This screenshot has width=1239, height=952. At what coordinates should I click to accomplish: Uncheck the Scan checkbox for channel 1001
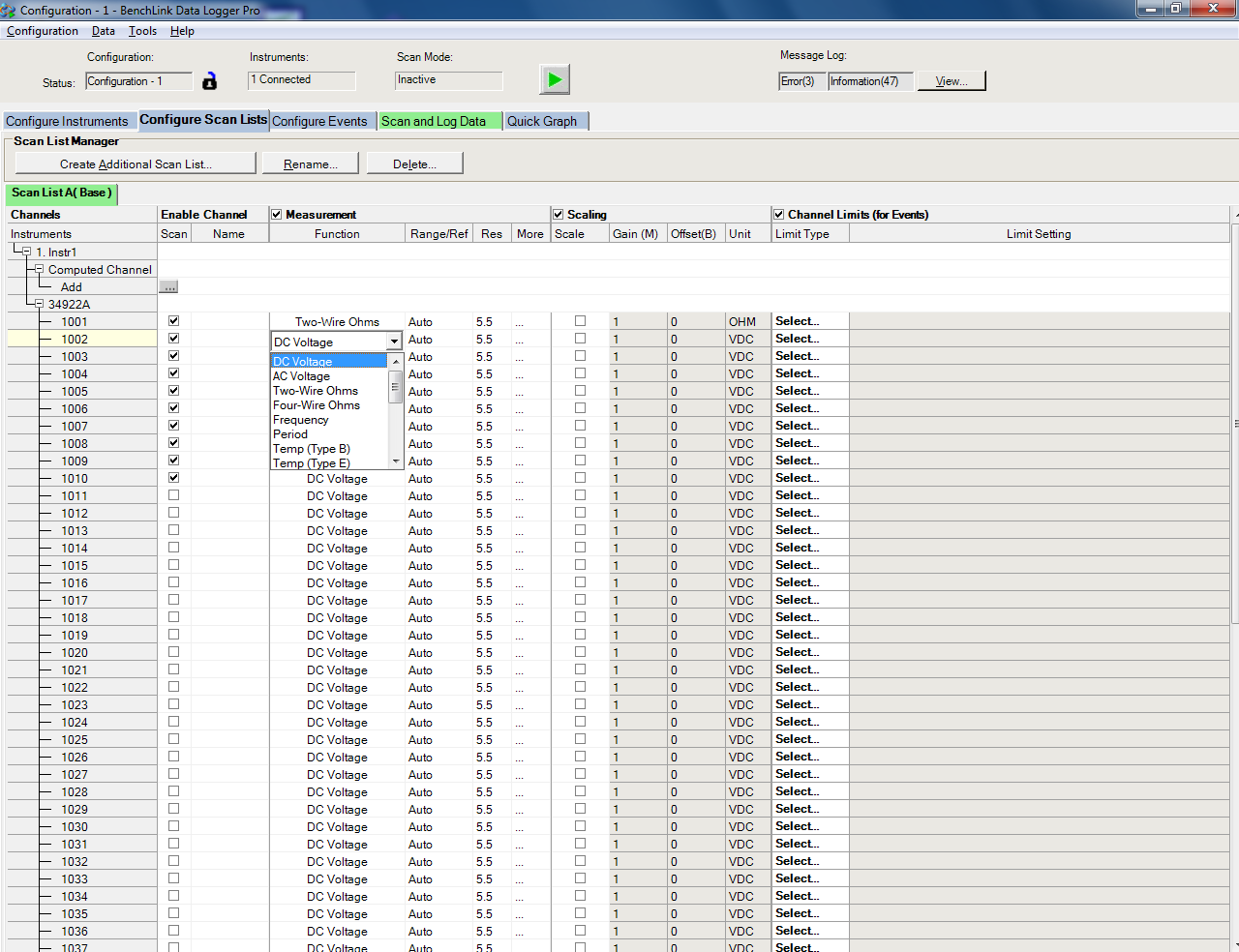174,321
